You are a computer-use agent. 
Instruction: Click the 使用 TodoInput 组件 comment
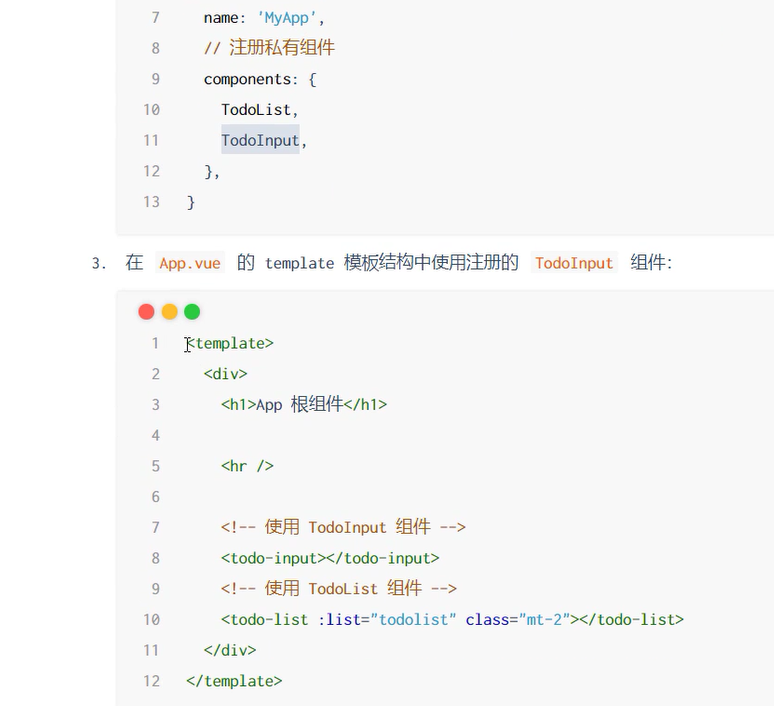(x=343, y=528)
